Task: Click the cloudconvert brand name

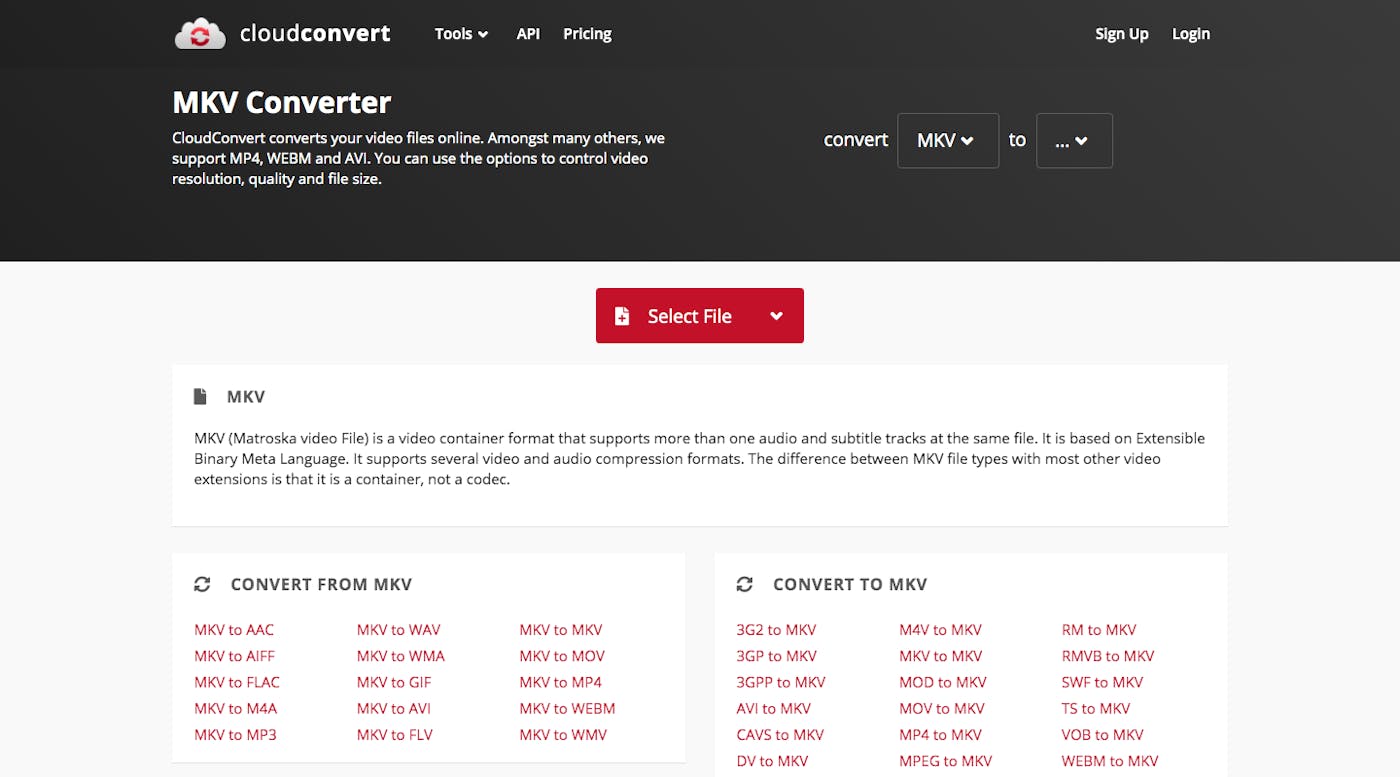Action: pos(315,34)
